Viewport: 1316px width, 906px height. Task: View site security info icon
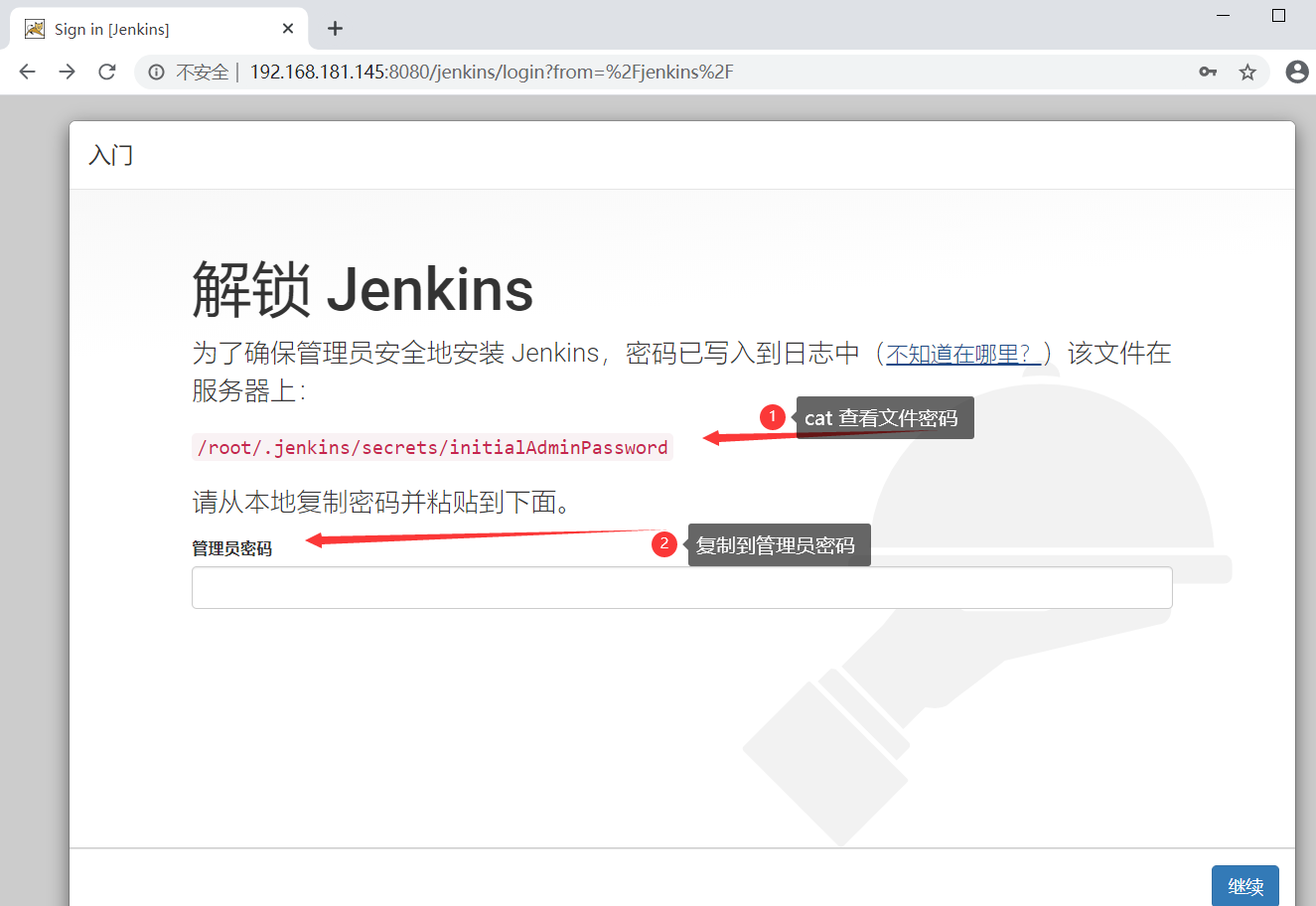point(156,72)
